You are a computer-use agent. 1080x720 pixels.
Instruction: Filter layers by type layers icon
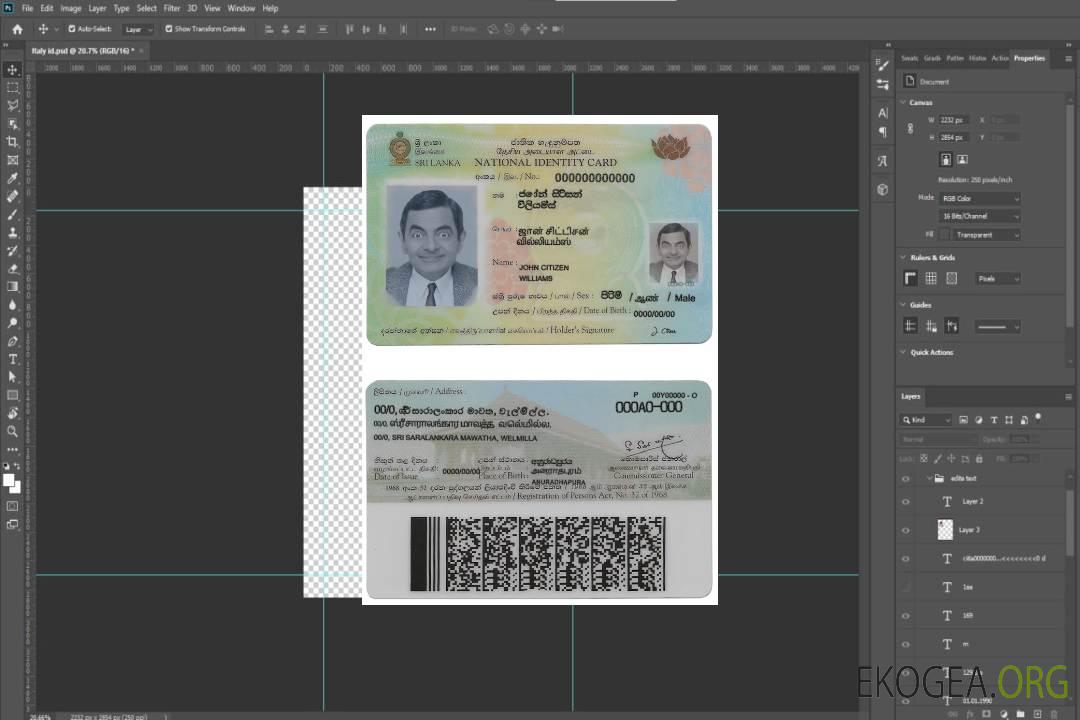point(994,420)
